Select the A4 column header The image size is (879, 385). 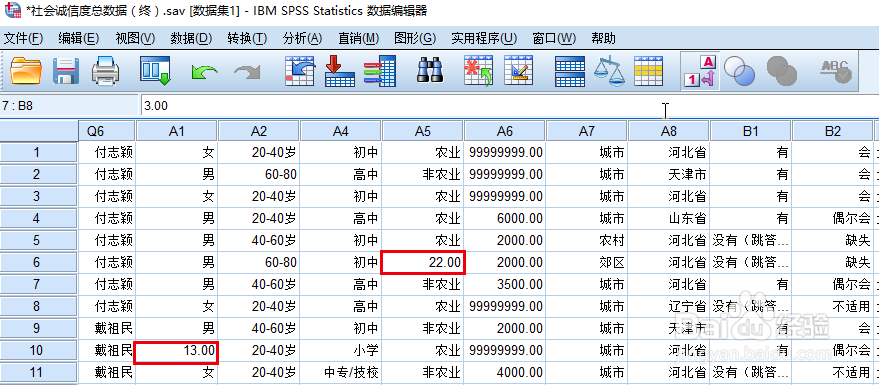coord(341,131)
